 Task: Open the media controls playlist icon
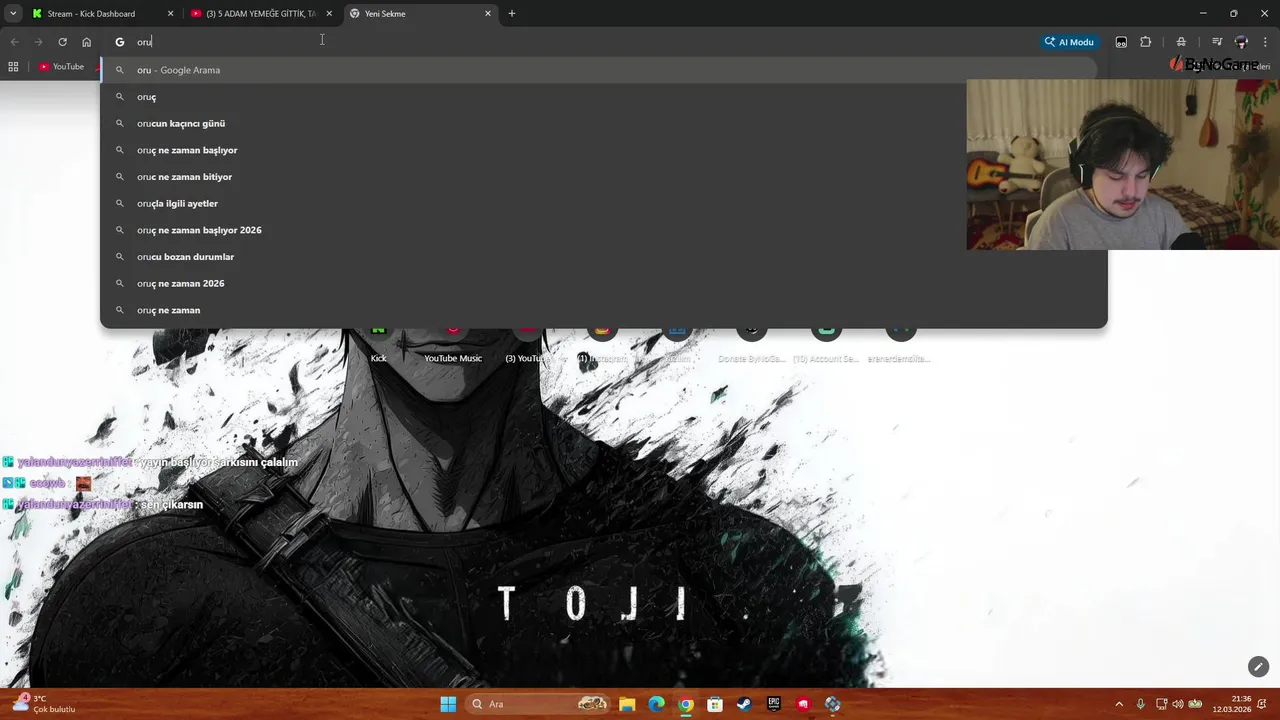(x=1217, y=42)
